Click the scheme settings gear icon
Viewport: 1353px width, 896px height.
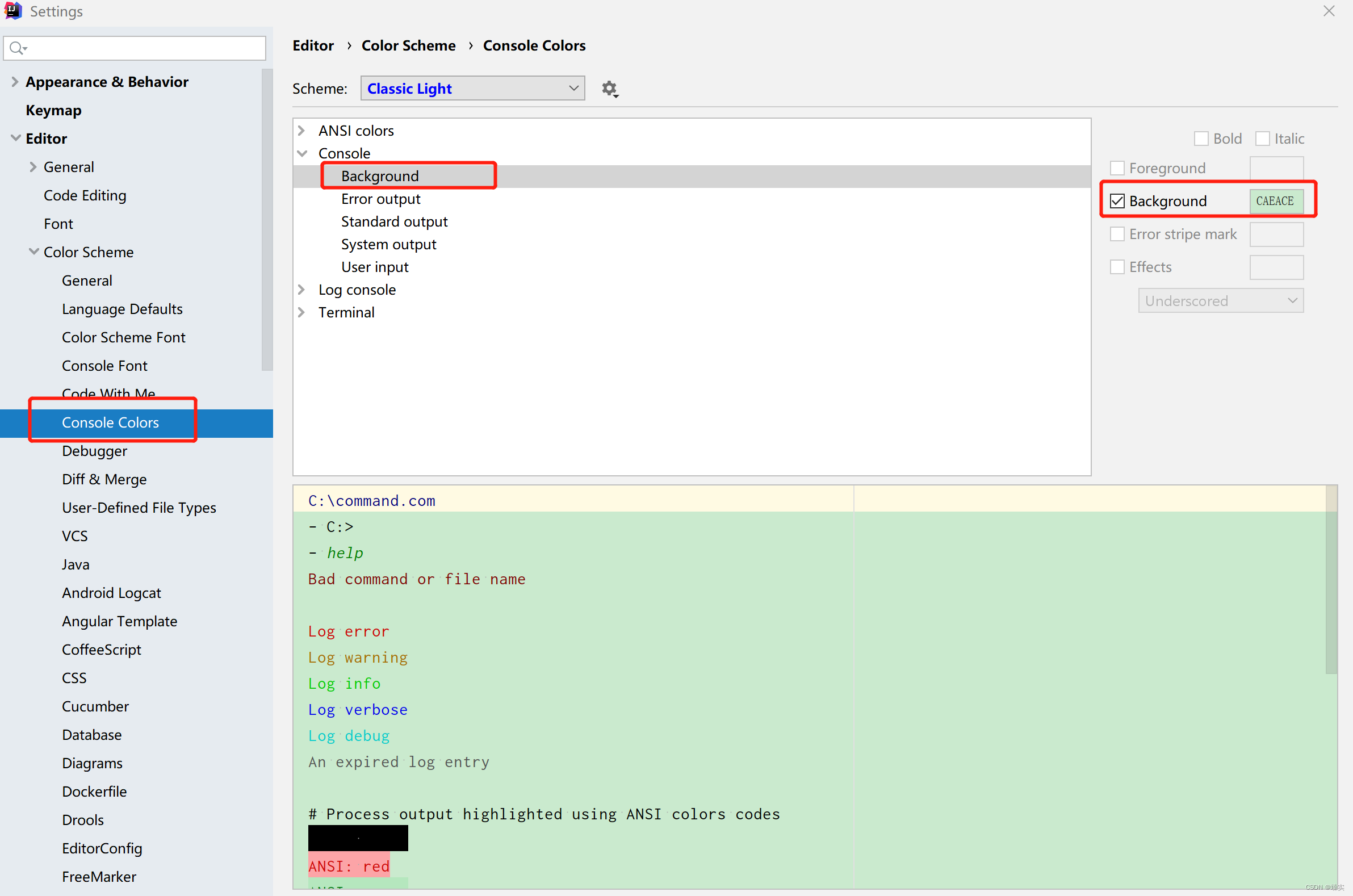click(609, 89)
